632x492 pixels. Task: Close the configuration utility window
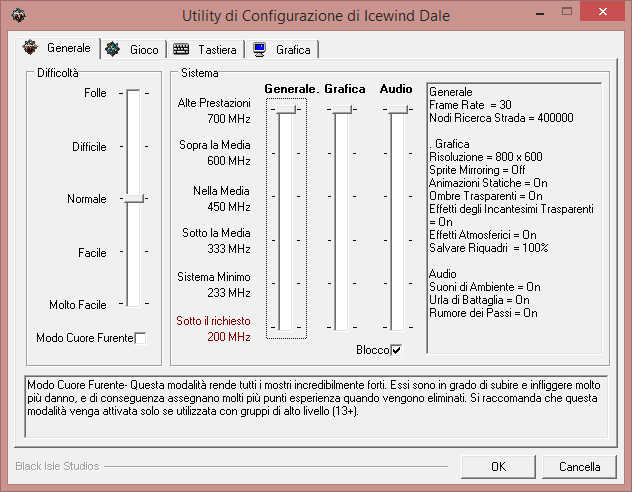point(603,11)
